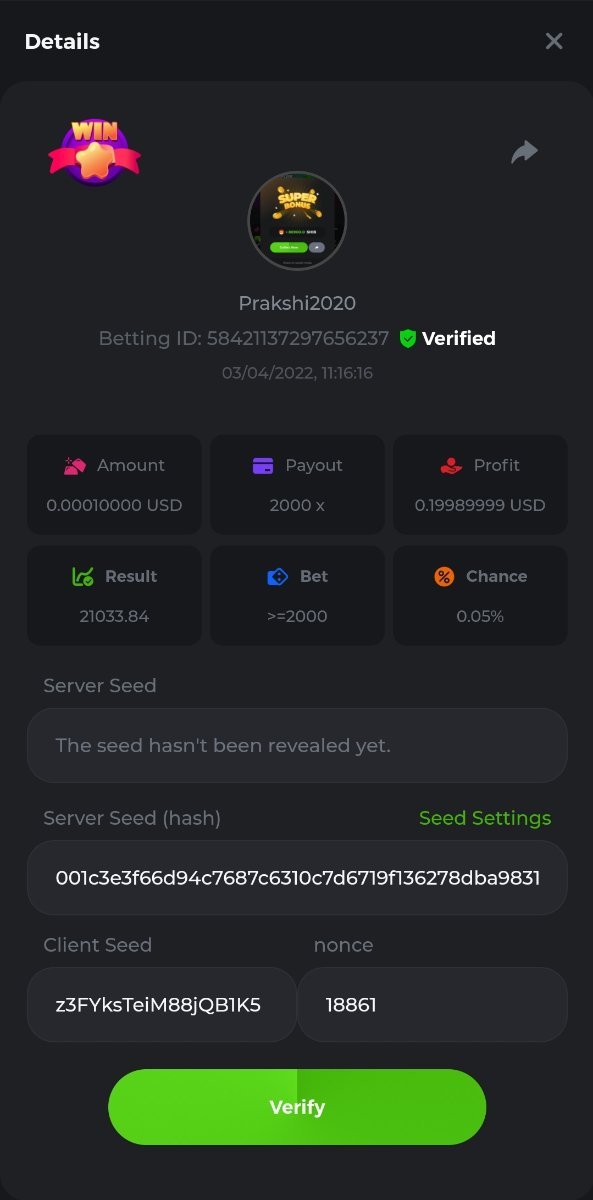Click the Server Seed field

pos(297,745)
